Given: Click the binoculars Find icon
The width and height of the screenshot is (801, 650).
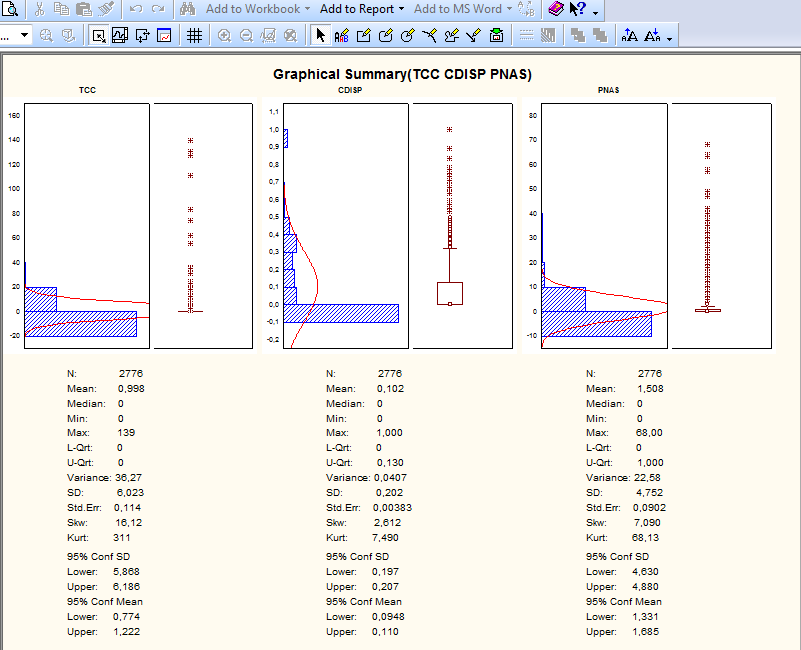Looking at the screenshot, I should [187, 9].
